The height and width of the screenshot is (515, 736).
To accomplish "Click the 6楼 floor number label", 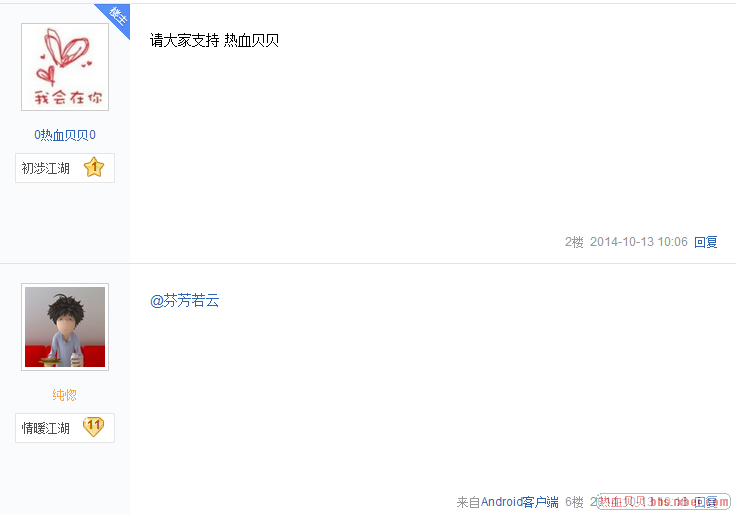I will pyautogui.click(x=574, y=502).
